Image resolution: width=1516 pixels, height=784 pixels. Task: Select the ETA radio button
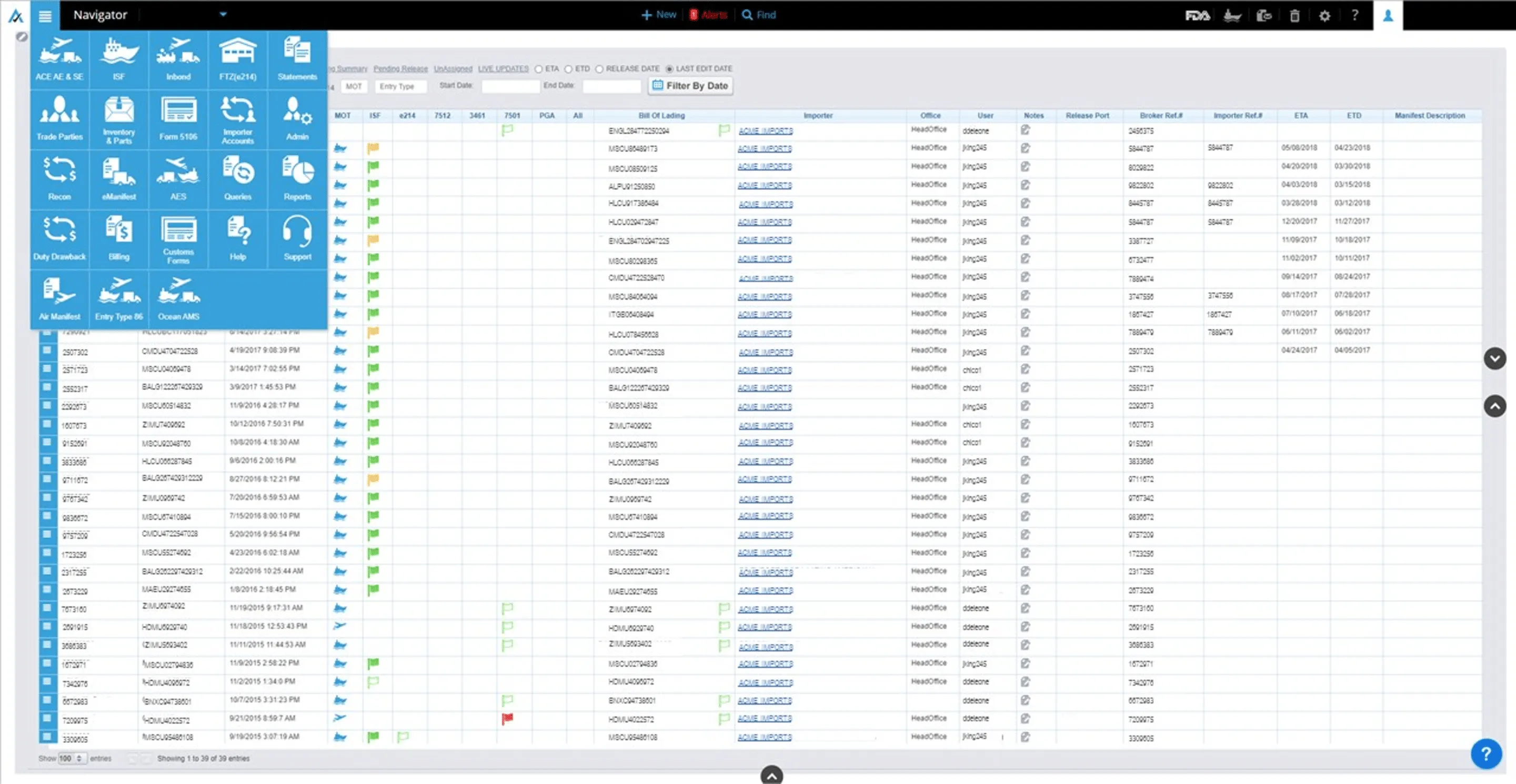[538, 69]
